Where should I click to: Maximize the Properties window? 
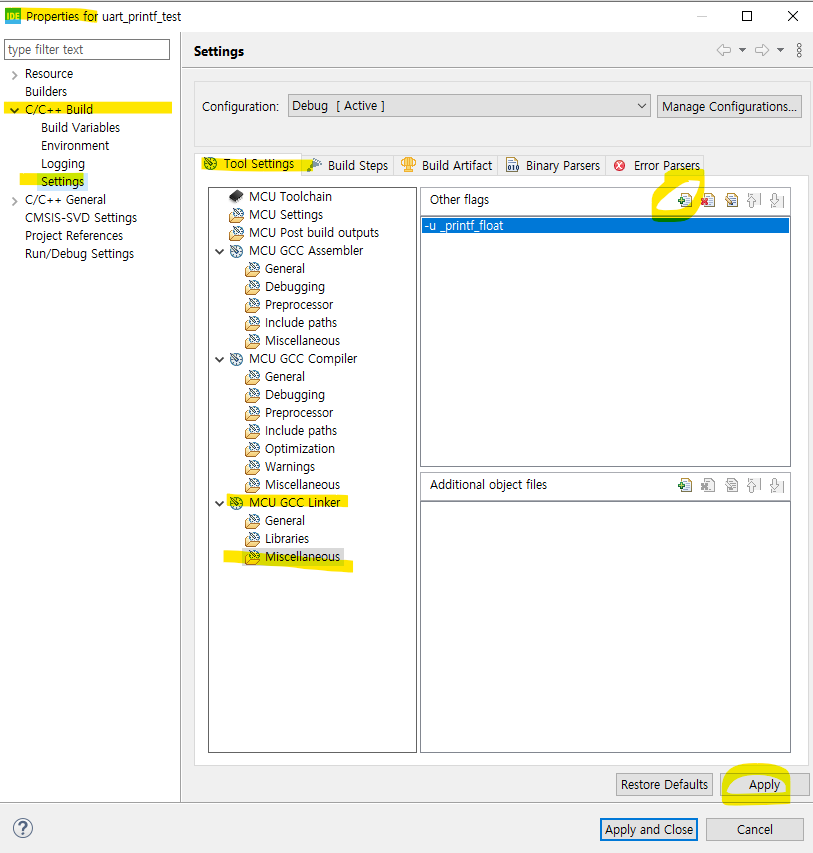(x=747, y=16)
